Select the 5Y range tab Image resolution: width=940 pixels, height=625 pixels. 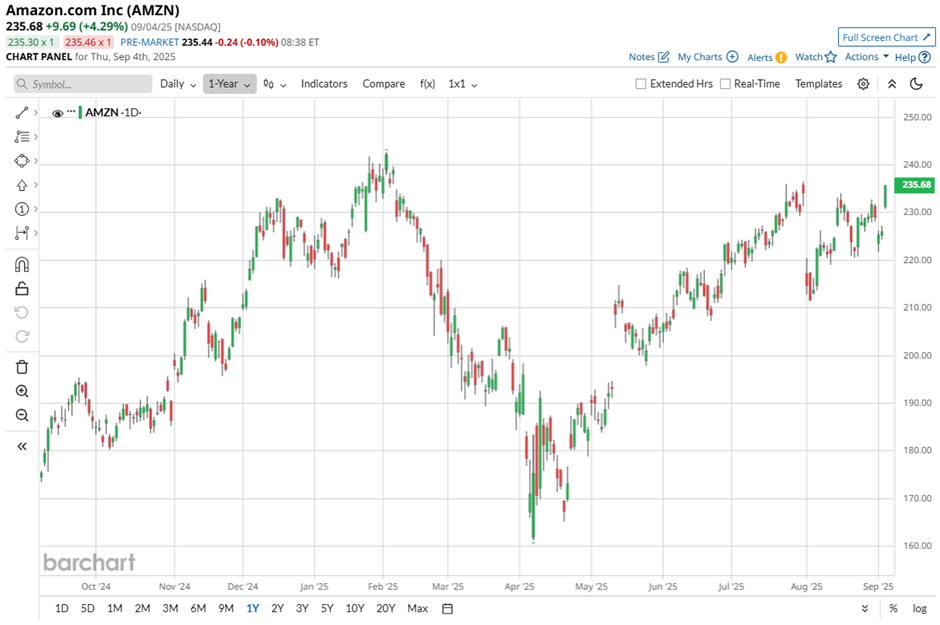pyautogui.click(x=327, y=609)
